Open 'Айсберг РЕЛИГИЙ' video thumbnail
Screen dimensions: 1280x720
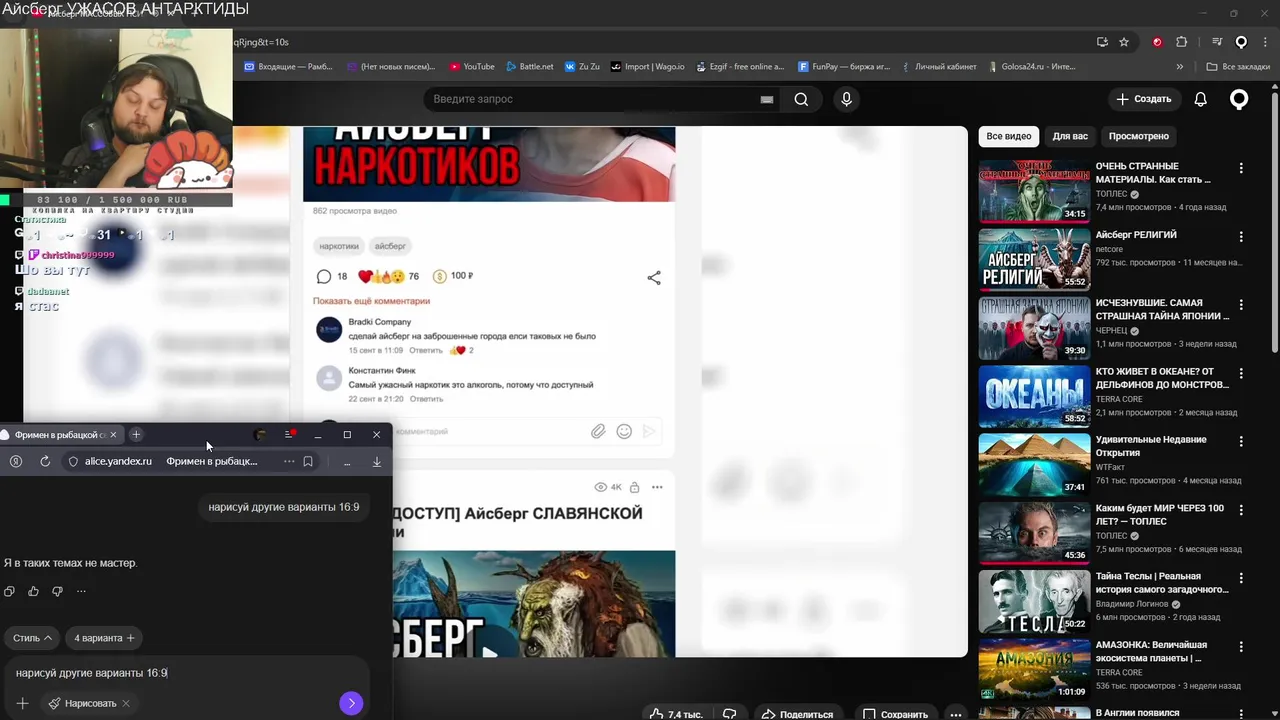pyautogui.click(x=1034, y=258)
